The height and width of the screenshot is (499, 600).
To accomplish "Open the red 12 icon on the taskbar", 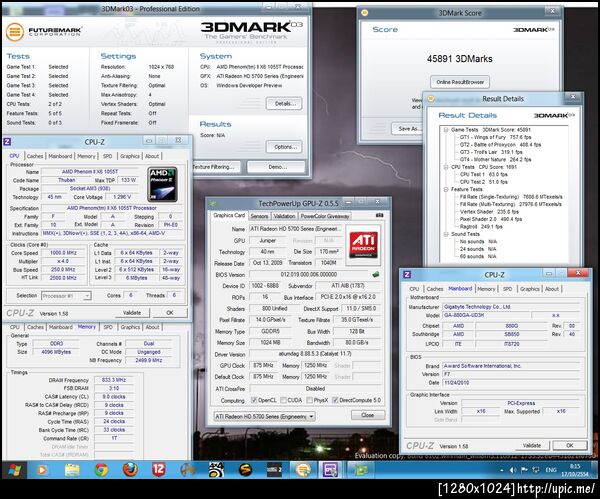I will point(158,470).
